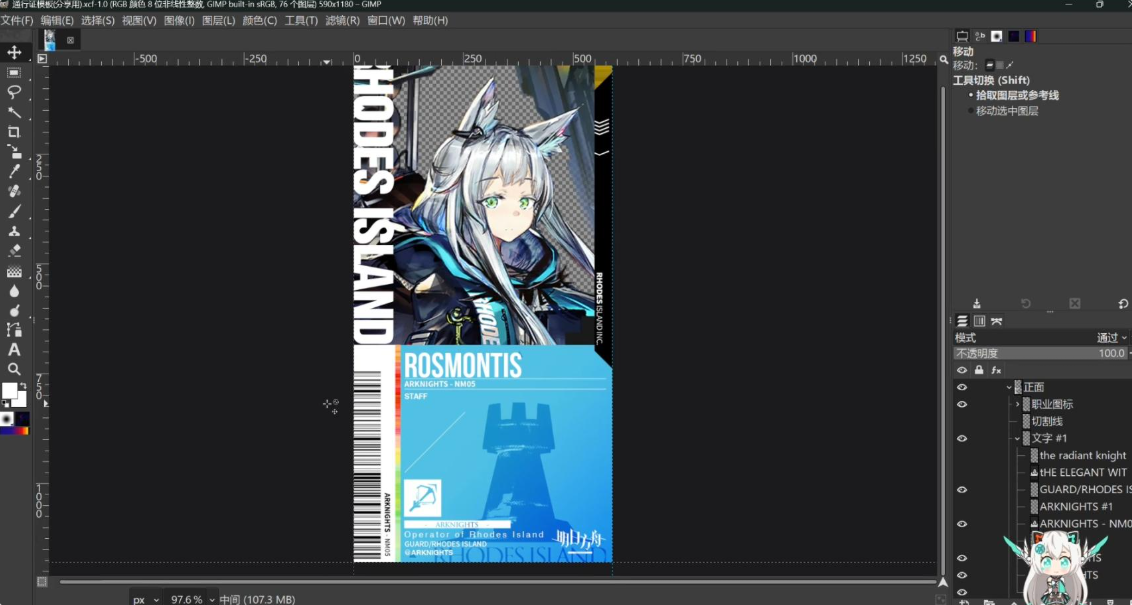
Task: Toggle visibility of ARKNIGHTS - NM0 layer
Action: pos(962,523)
